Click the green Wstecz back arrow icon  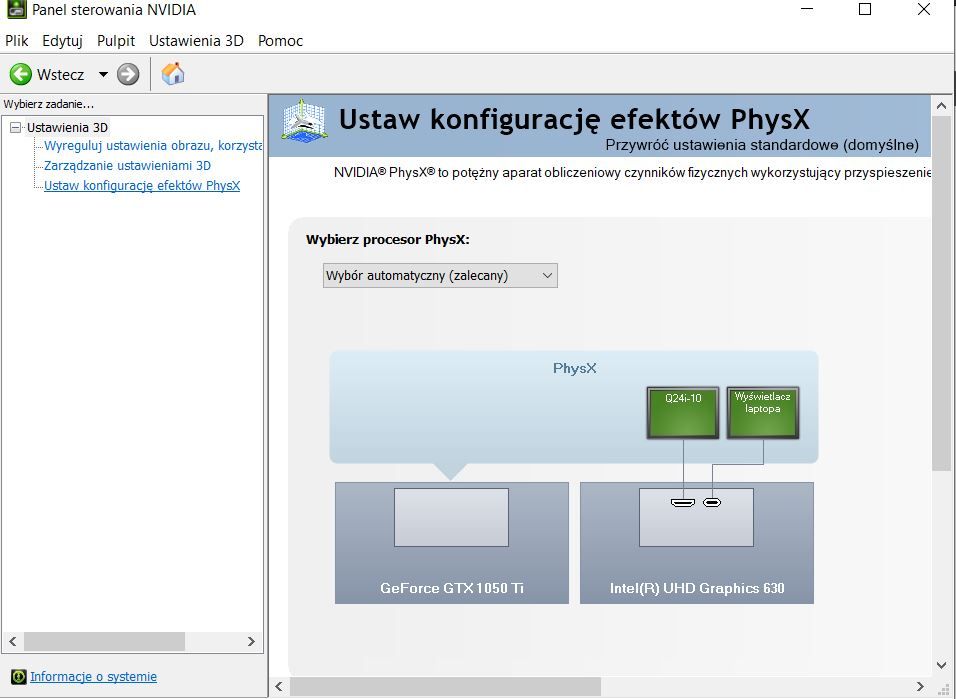[21, 74]
